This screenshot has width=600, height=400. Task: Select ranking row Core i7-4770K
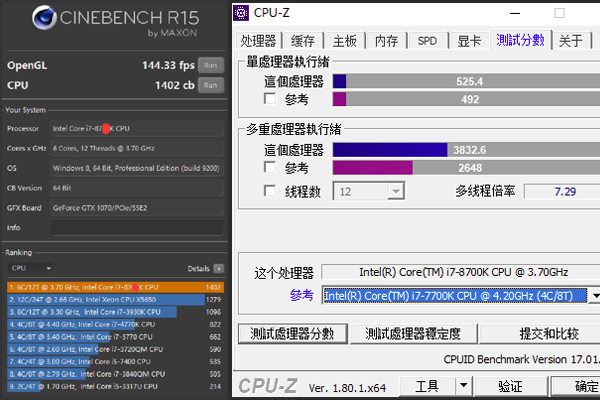click(115, 324)
